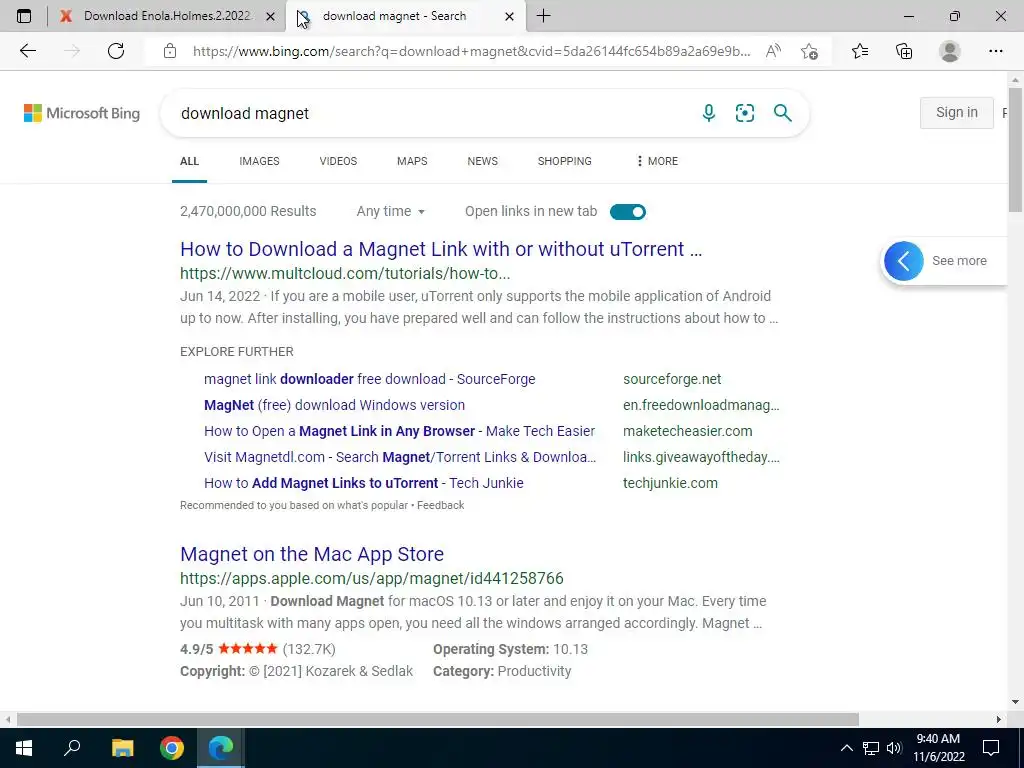The width and height of the screenshot is (1024, 768).
Task: Search using an image icon
Action: [x=745, y=113]
